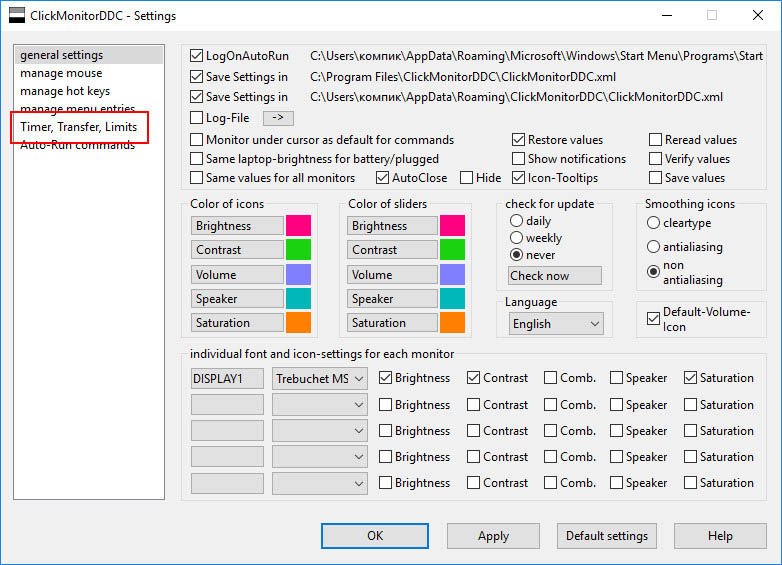Viewport: 782px width, 565px height.
Task: Enable Speaker for DISPLAY1
Action: (616, 377)
